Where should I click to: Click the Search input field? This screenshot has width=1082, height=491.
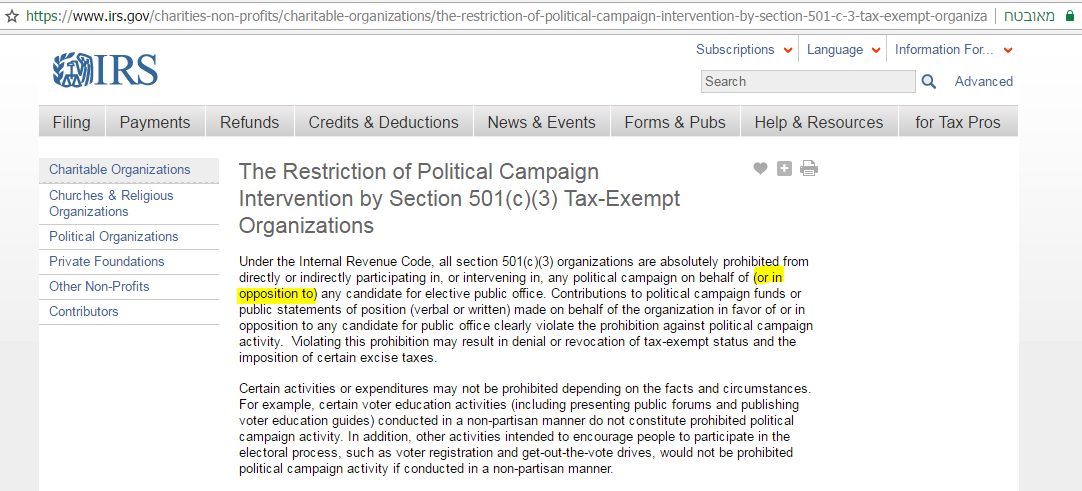(x=808, y=82)
